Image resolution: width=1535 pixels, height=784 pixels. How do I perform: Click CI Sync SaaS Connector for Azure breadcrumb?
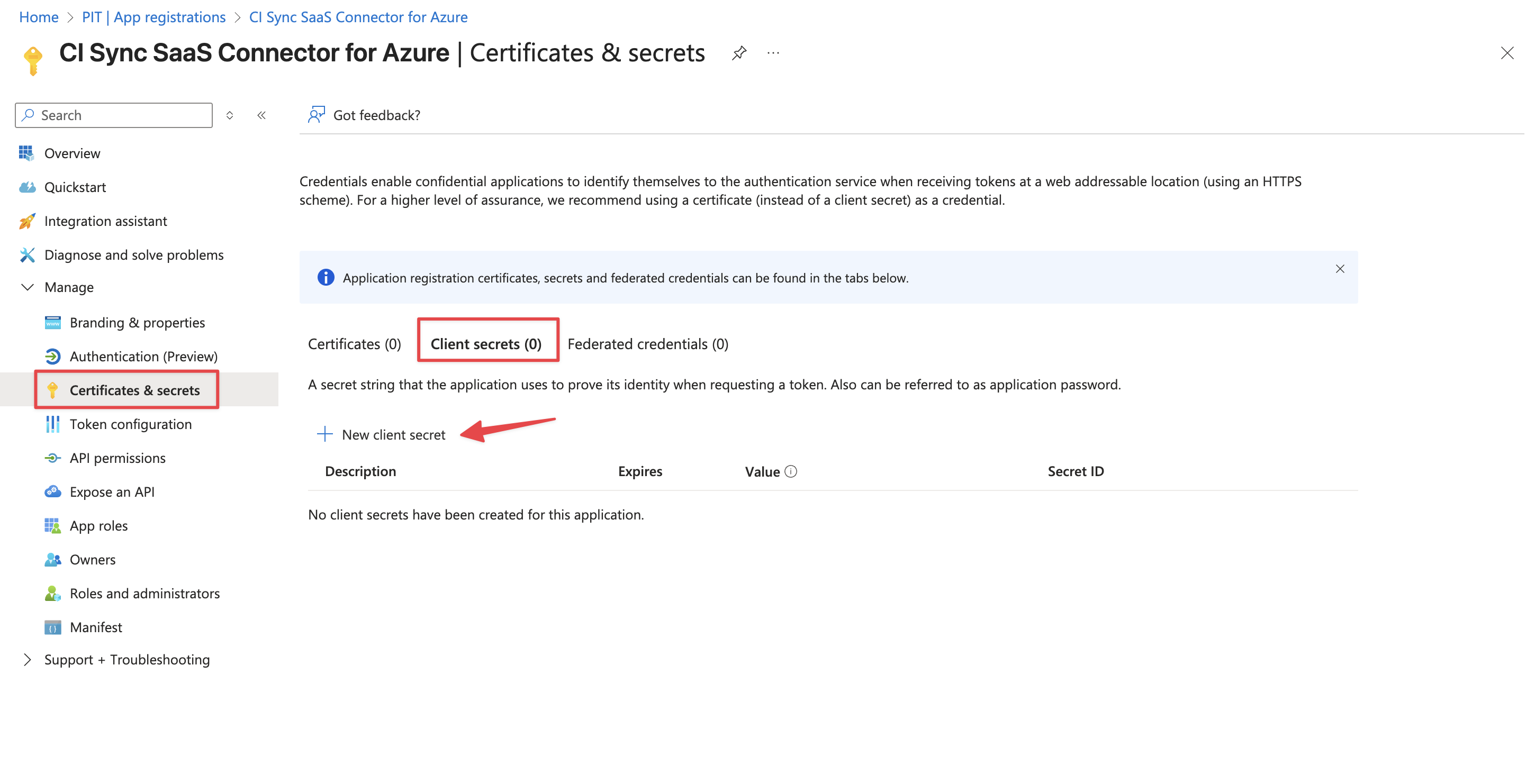(x=358, y=17)
